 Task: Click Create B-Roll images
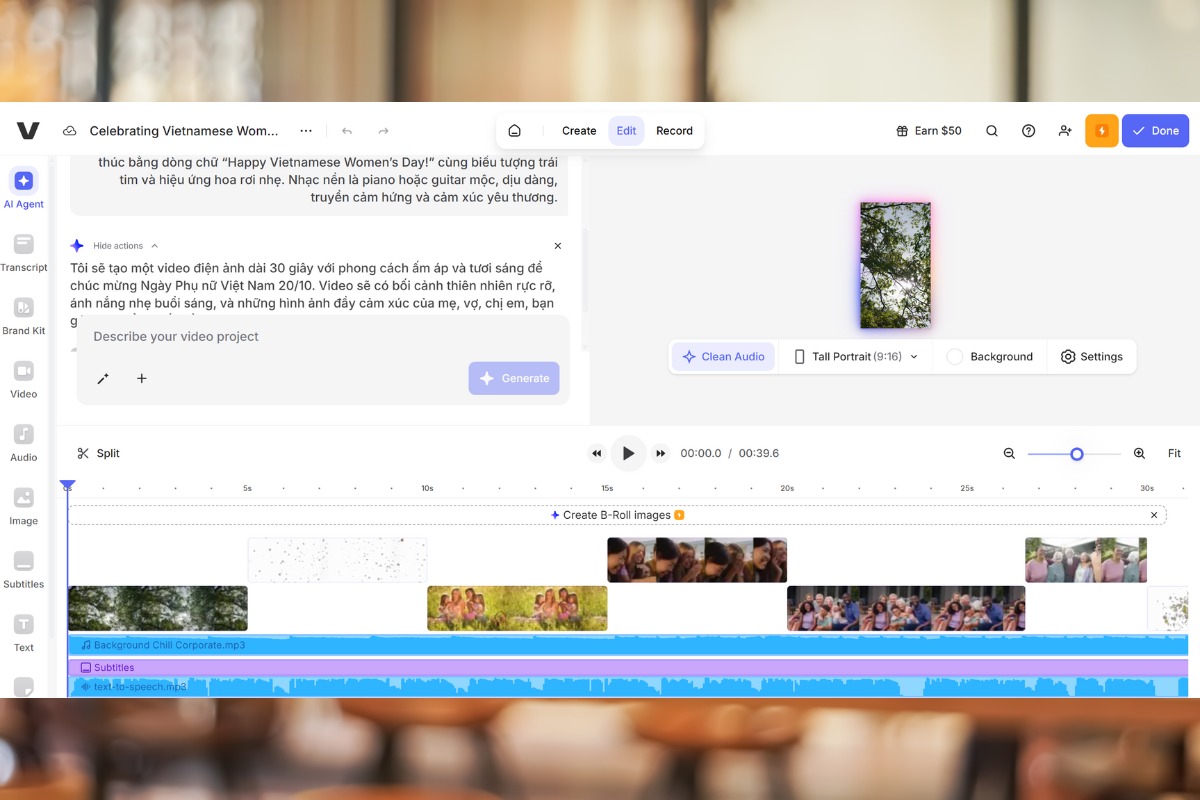click(x=617, y=515)
